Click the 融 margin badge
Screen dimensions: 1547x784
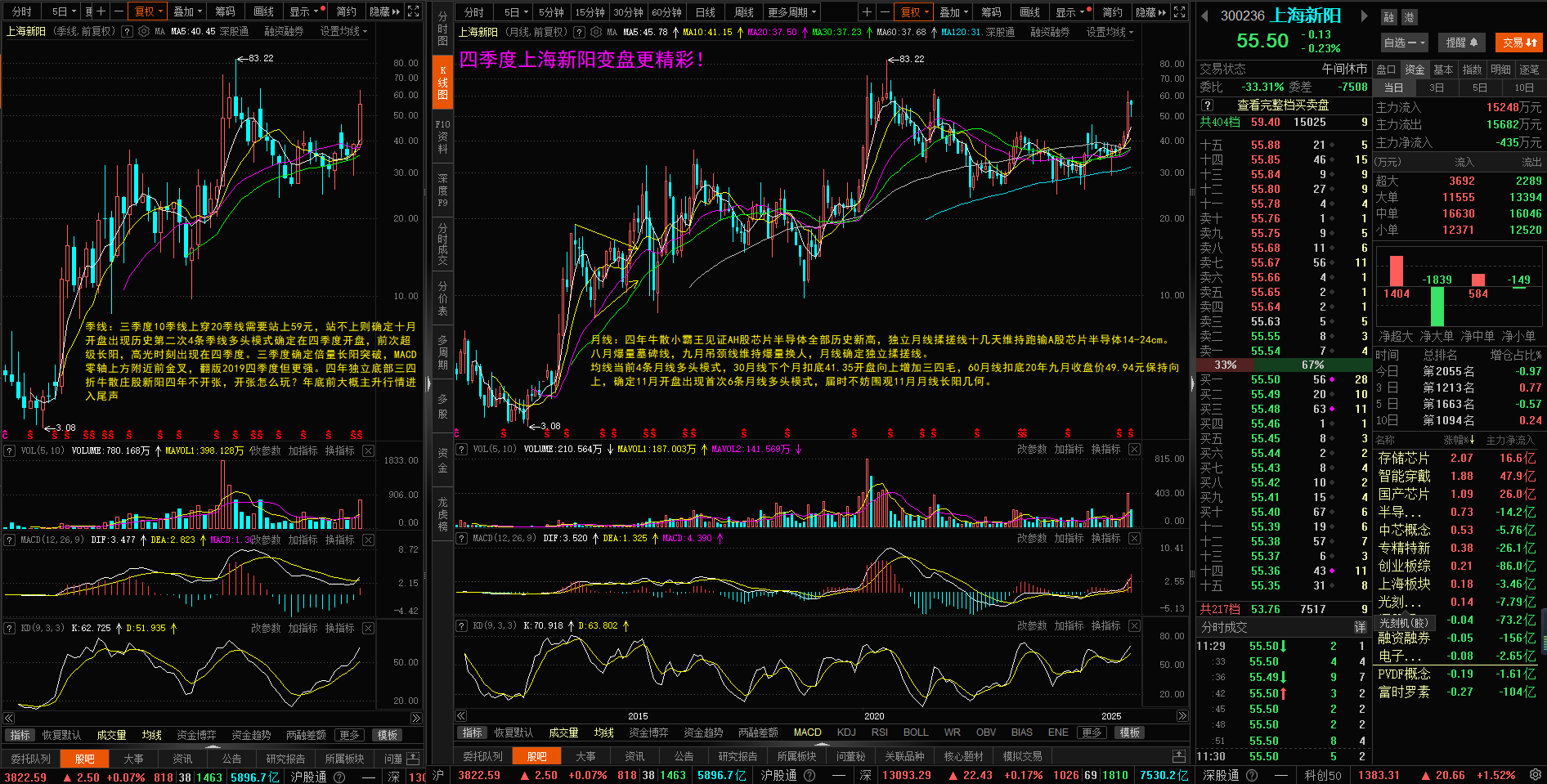click(1388, 17)
